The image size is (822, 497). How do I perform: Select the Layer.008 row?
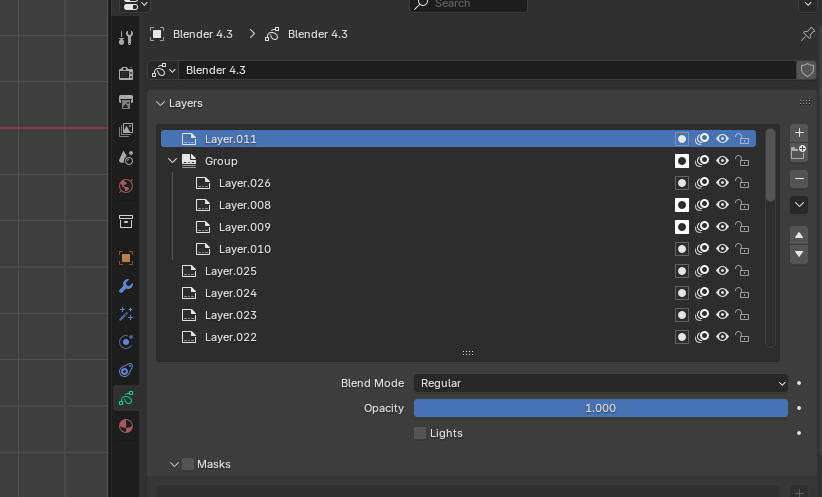[x=458, y=205]
